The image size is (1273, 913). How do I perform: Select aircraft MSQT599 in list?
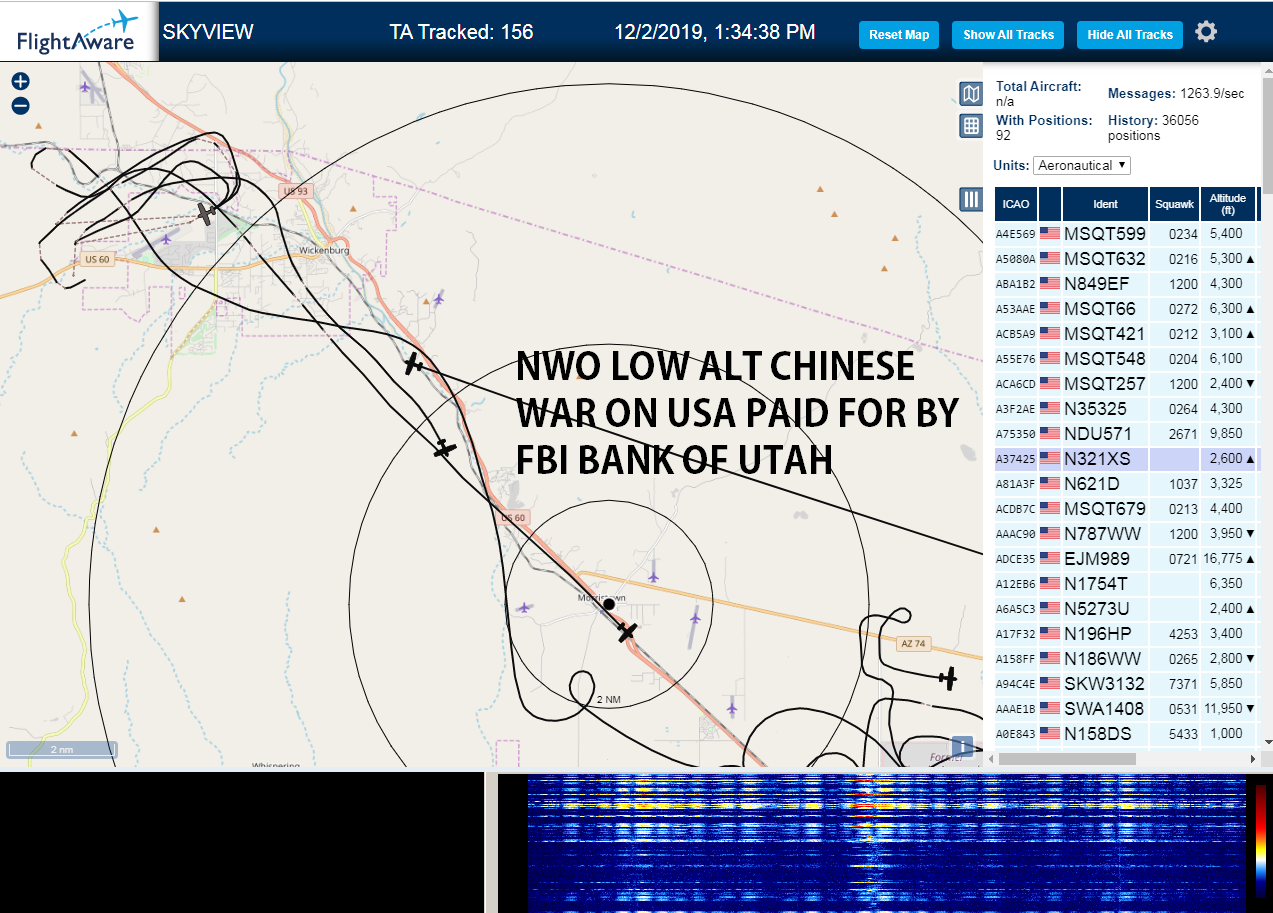point(1104,234)
